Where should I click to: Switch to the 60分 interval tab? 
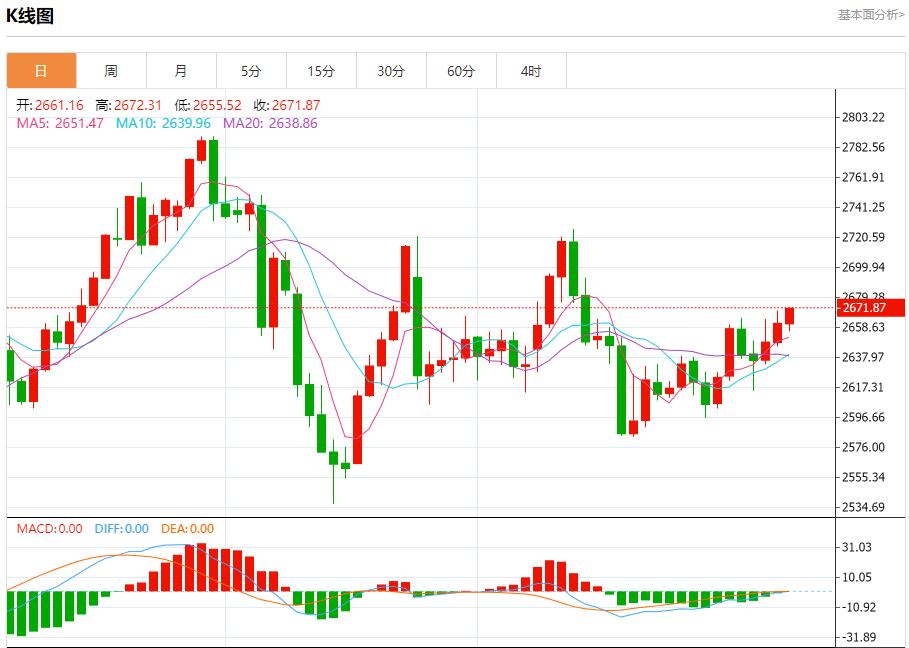[461, 71]
